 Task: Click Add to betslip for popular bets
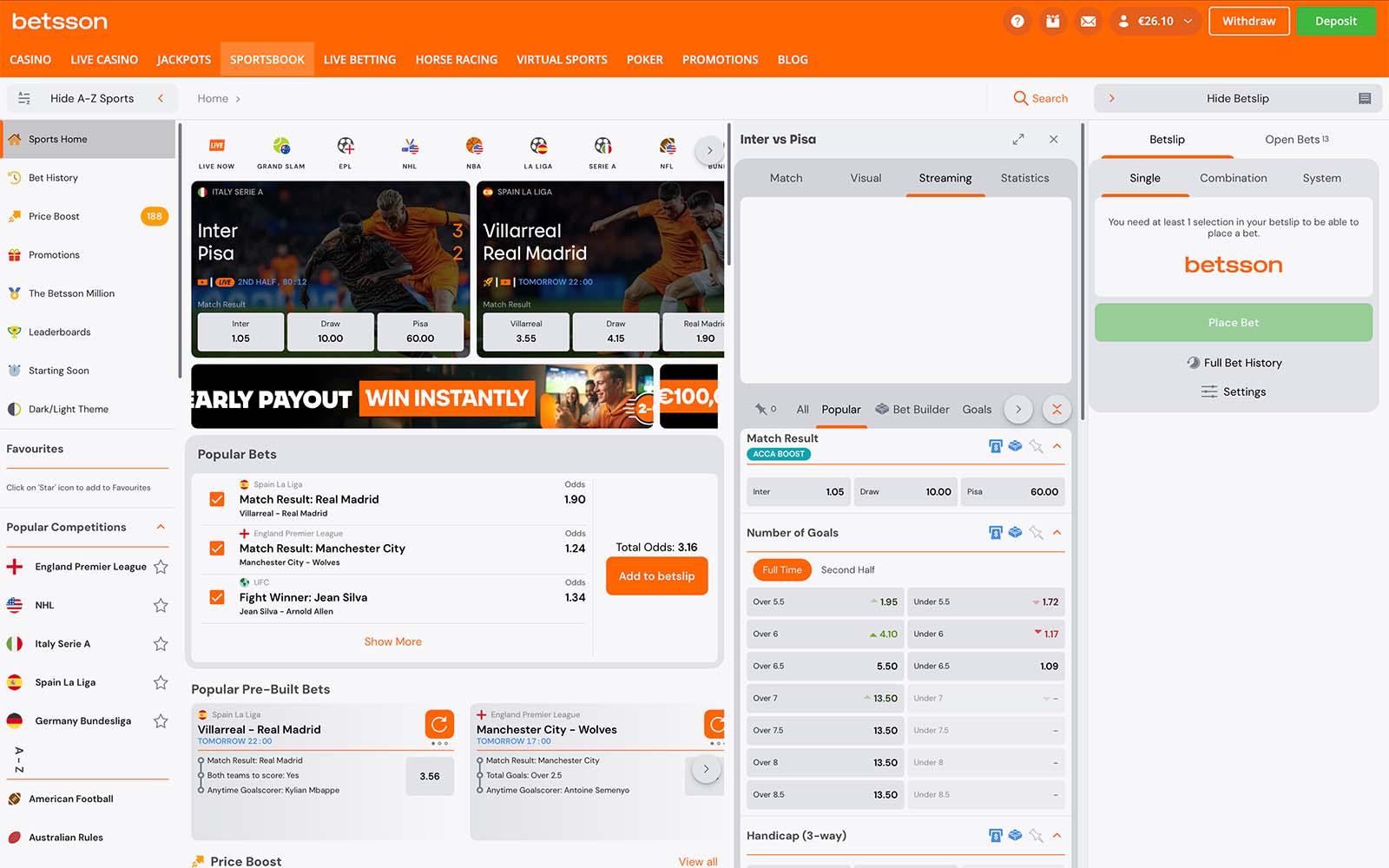click(x=656, y=576)
